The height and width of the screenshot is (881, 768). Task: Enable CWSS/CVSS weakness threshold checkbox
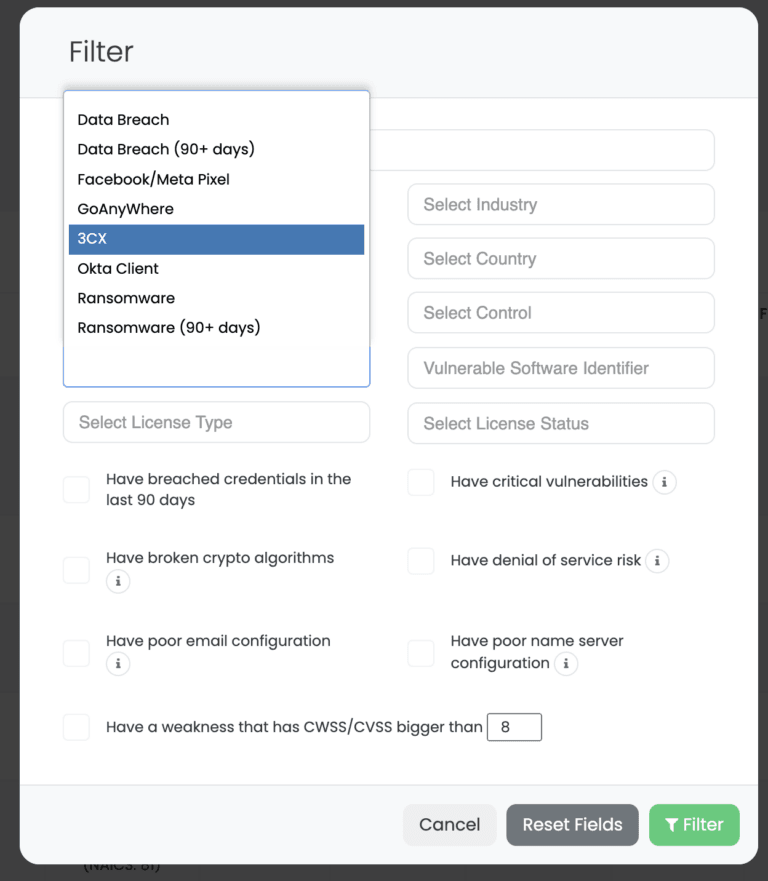click(77, 727)
